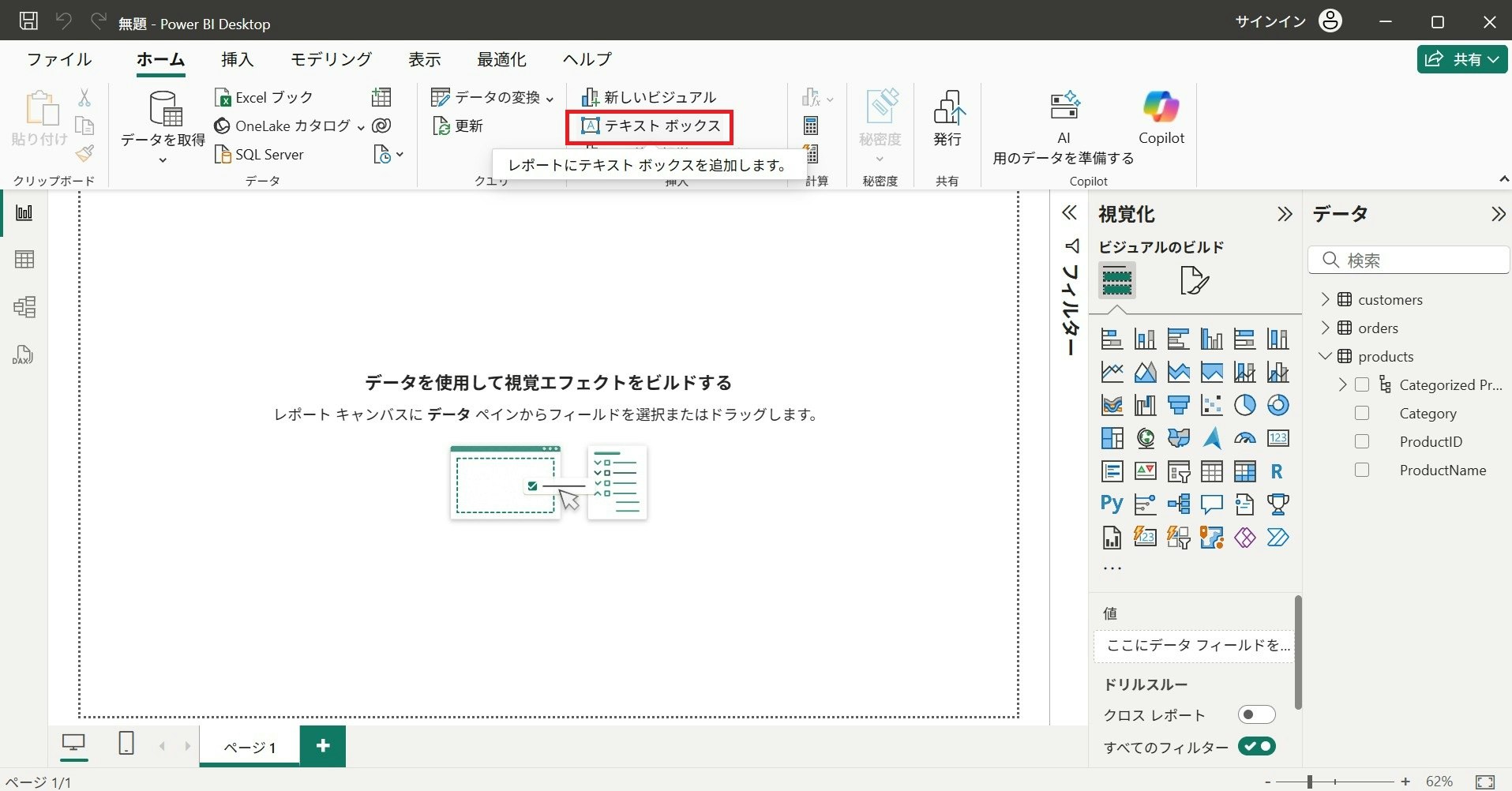Open Model view from left sidebar
Viewport: 1512px width, 791px height.
(24, 307)
